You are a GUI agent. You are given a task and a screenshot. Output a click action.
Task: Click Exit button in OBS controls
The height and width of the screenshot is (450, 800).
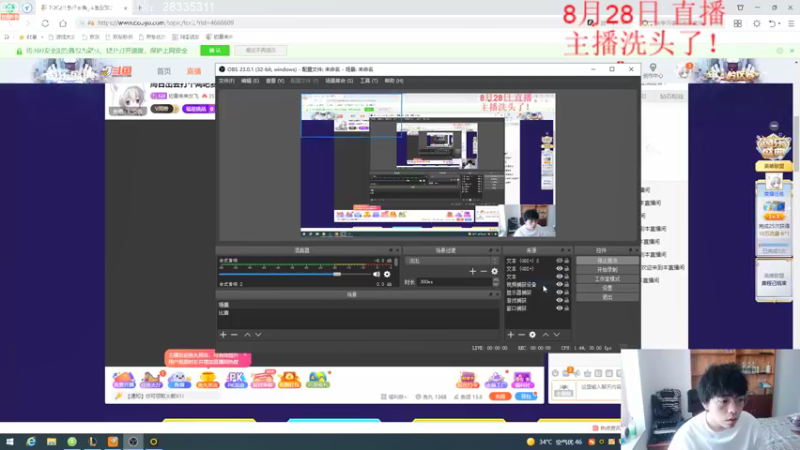click(607, 297)
